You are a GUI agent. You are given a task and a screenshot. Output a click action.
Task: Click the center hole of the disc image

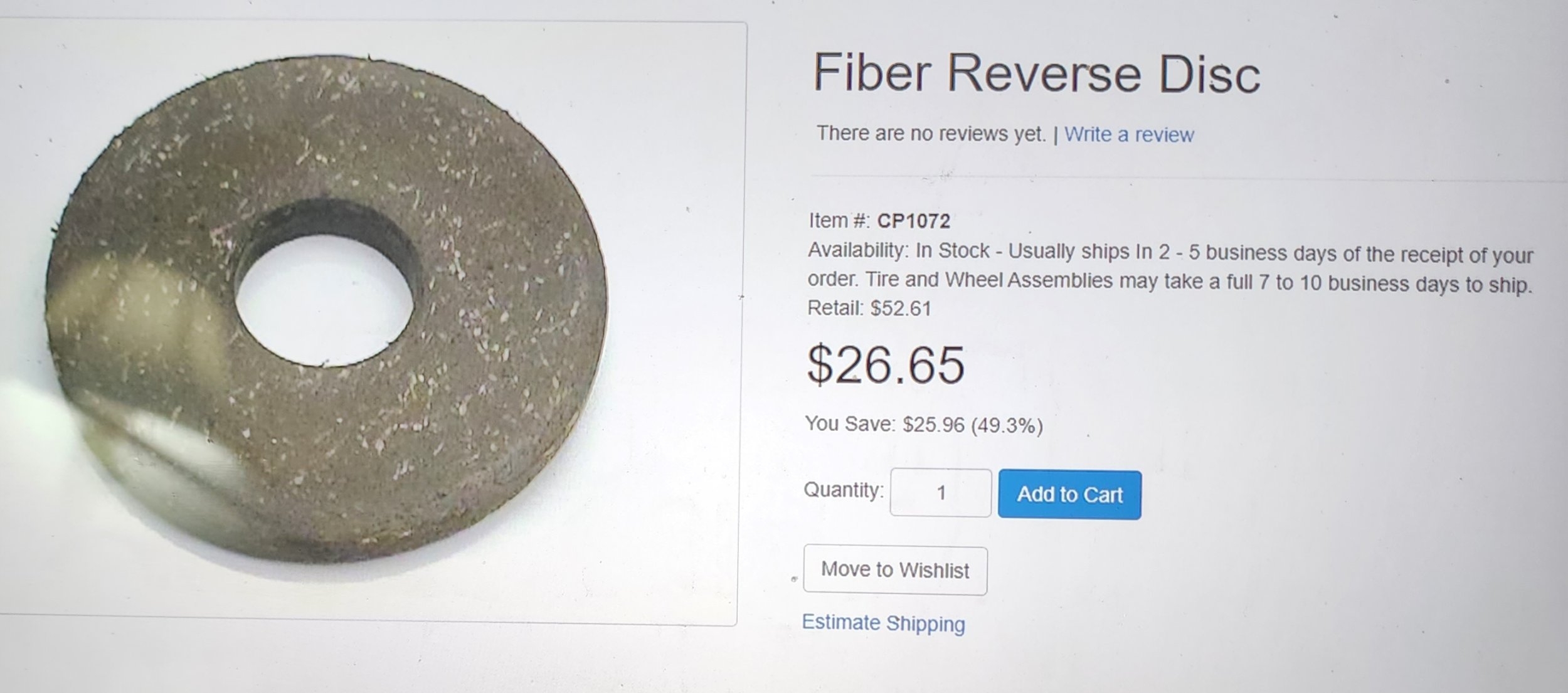(324, 302)
